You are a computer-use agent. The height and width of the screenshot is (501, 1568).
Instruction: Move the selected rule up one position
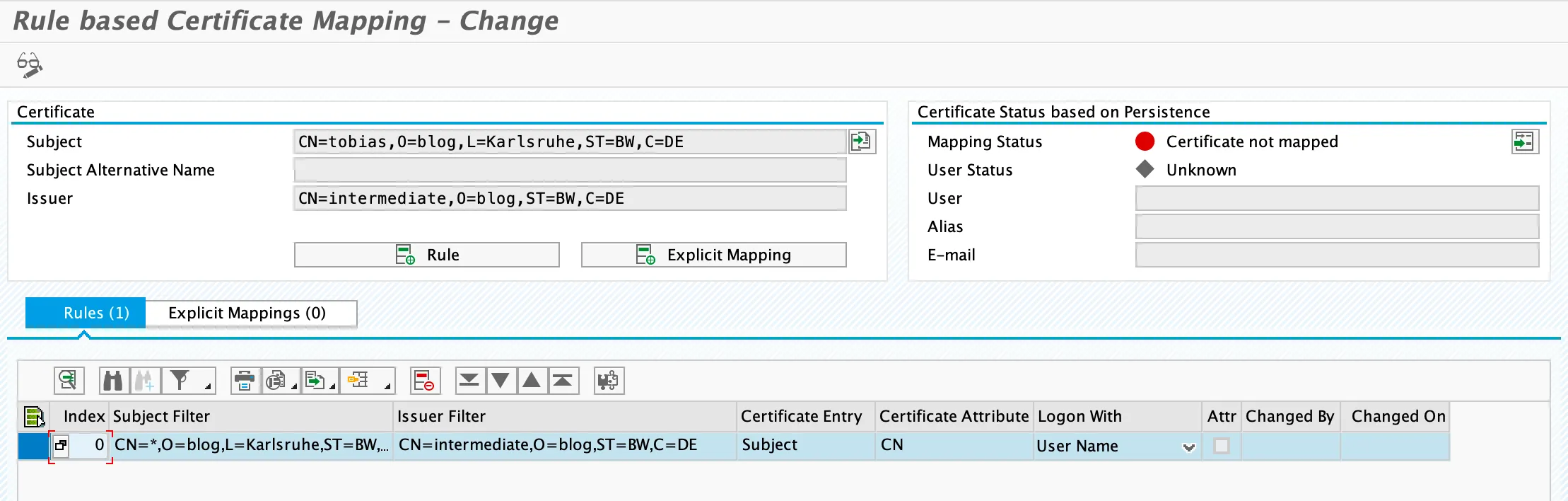pos(532,381)
